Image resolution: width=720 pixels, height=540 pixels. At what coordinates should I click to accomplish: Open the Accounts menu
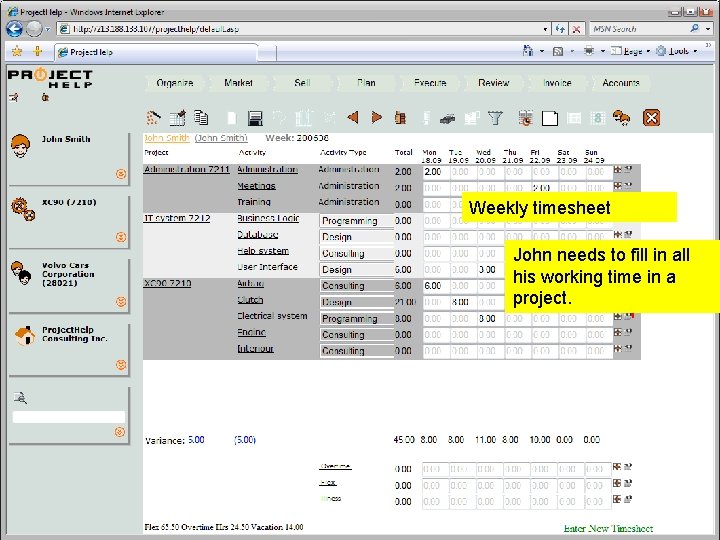click(621, 83)
